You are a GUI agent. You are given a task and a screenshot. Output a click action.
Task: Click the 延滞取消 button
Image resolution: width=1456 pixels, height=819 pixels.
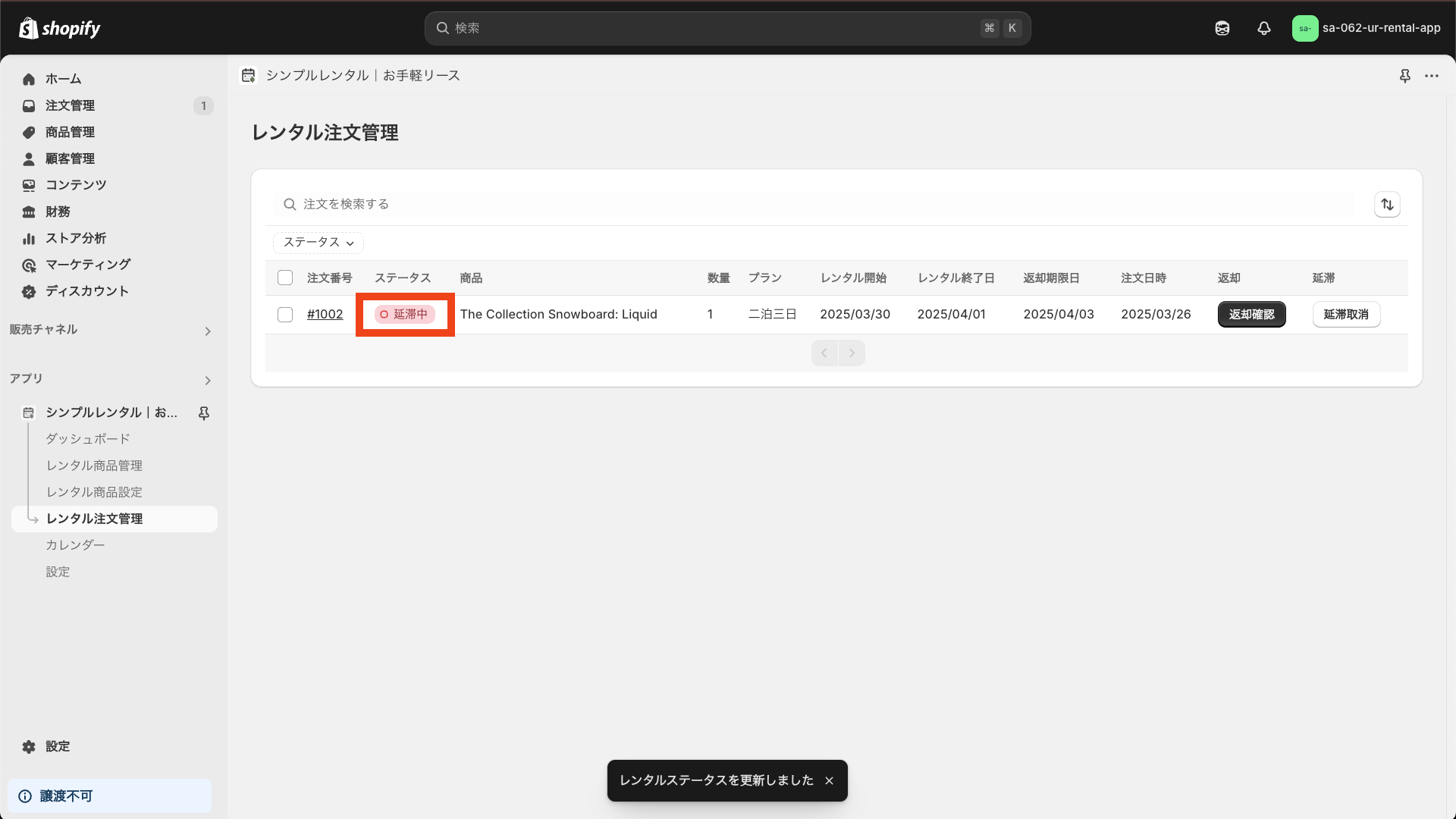coord(1345,314)
